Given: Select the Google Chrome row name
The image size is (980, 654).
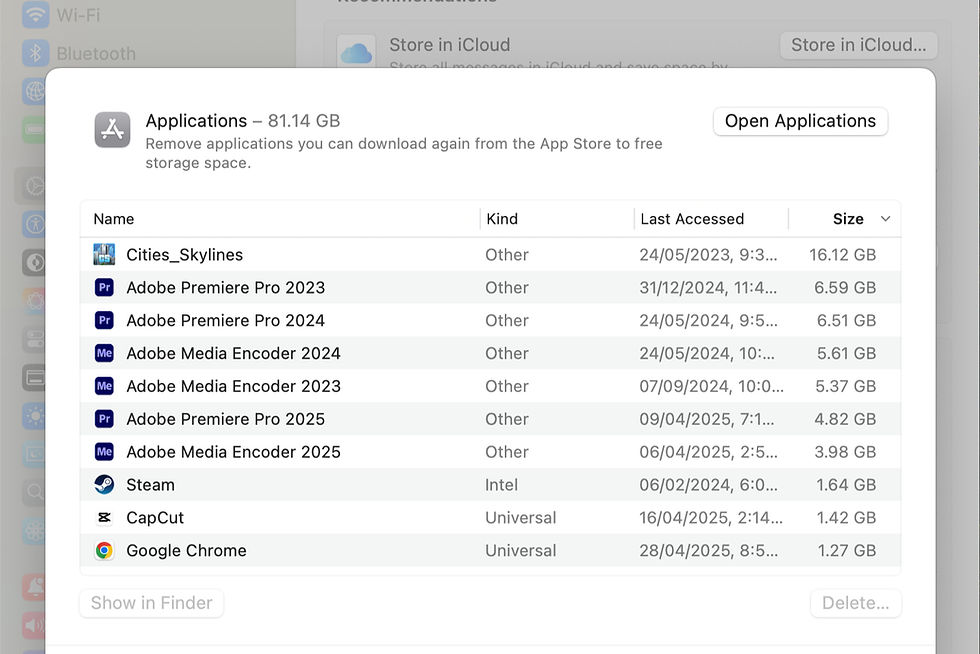Looking at the screenshot, I should 186,550.
